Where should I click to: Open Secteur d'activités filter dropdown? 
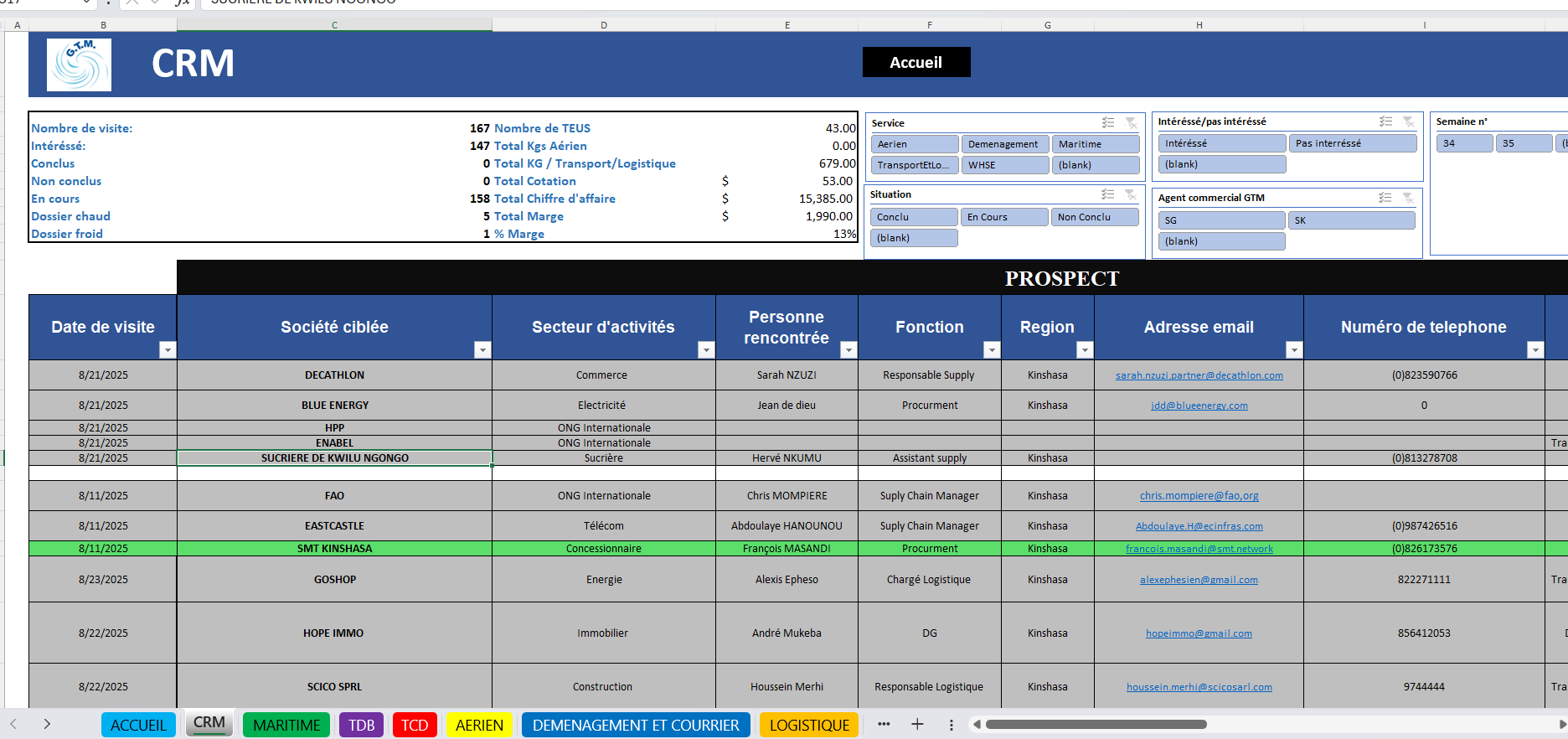coord(706,350)
